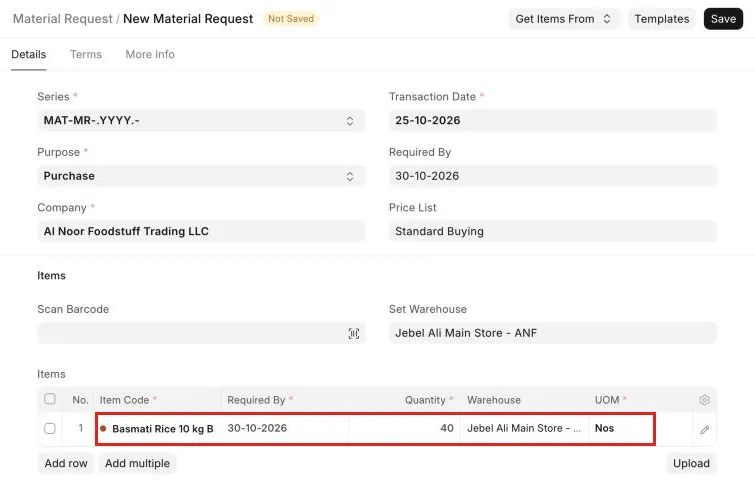Open the Series dropdown

(201, 120)
